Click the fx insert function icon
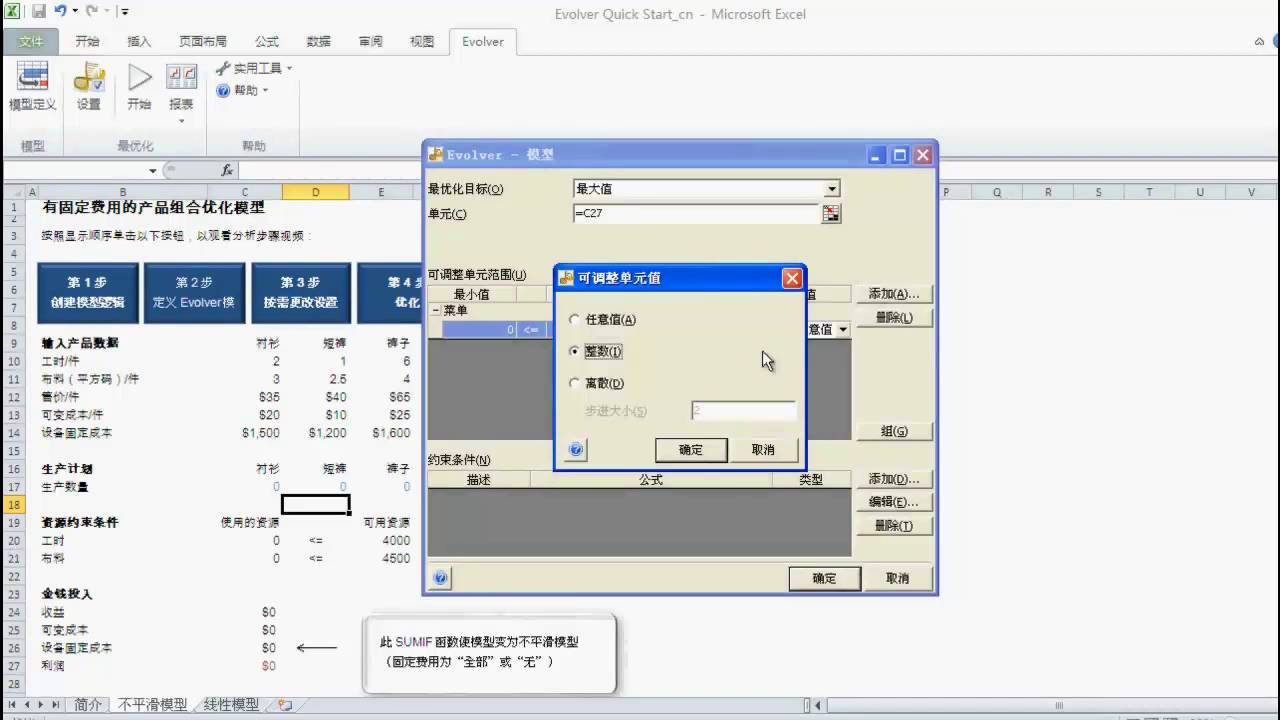Image resolution: width=1280 pixels, height=720 pixels. (x=227, y=170)
